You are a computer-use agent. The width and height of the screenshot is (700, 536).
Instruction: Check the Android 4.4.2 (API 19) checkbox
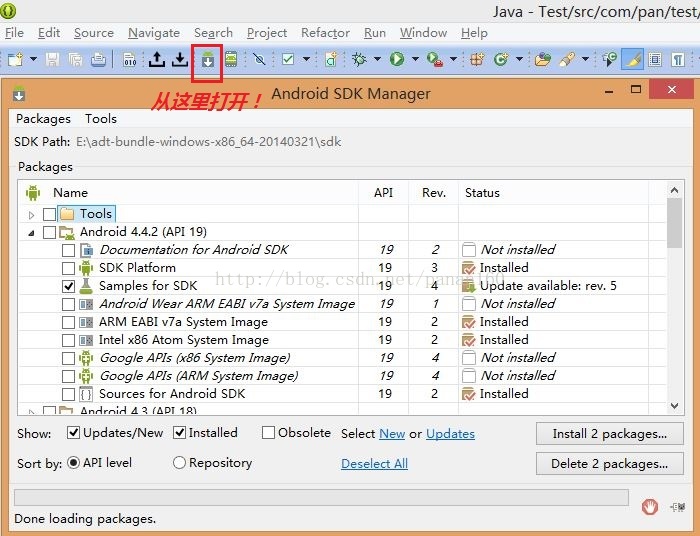pos(50,232)
